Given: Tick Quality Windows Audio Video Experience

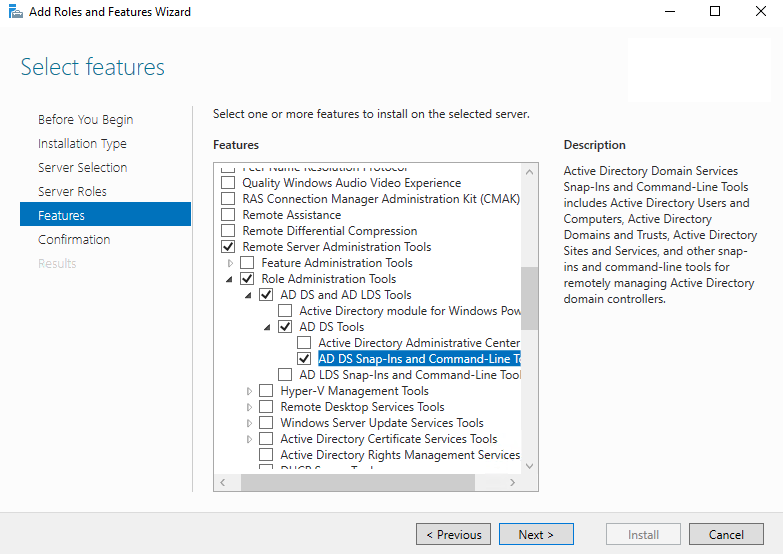Looking at the screenshot, I should pyautogui.click(x=228, y=183).
